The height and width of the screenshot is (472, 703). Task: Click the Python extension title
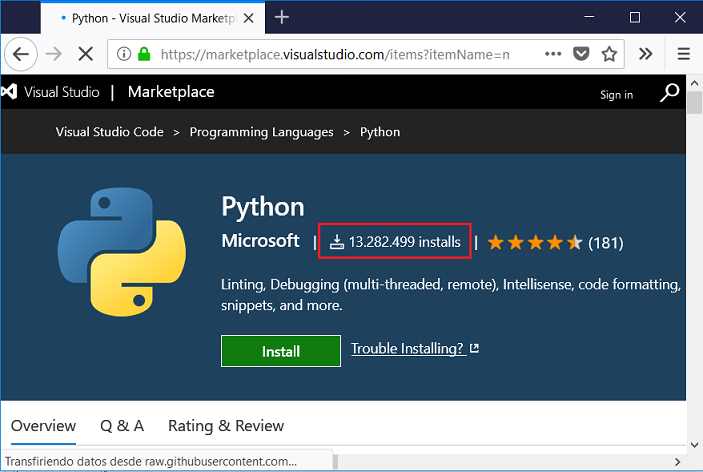pos(263,207)
